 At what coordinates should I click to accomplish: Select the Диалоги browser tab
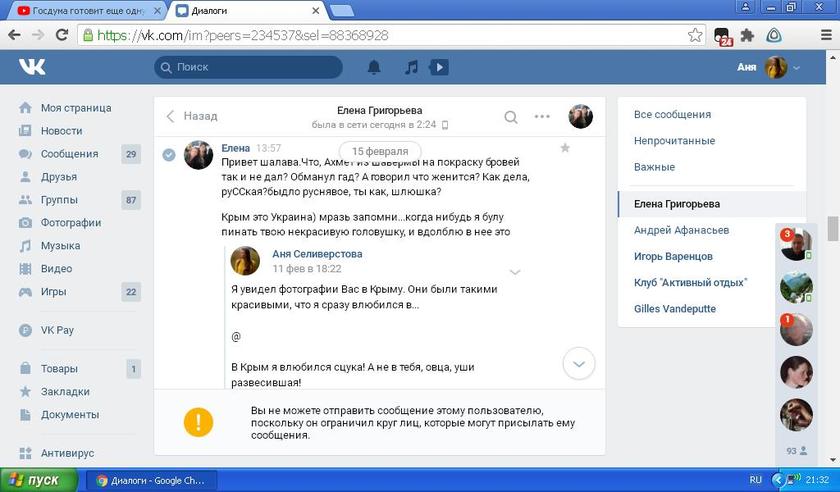pyautogui.click(x=248, y=11)
